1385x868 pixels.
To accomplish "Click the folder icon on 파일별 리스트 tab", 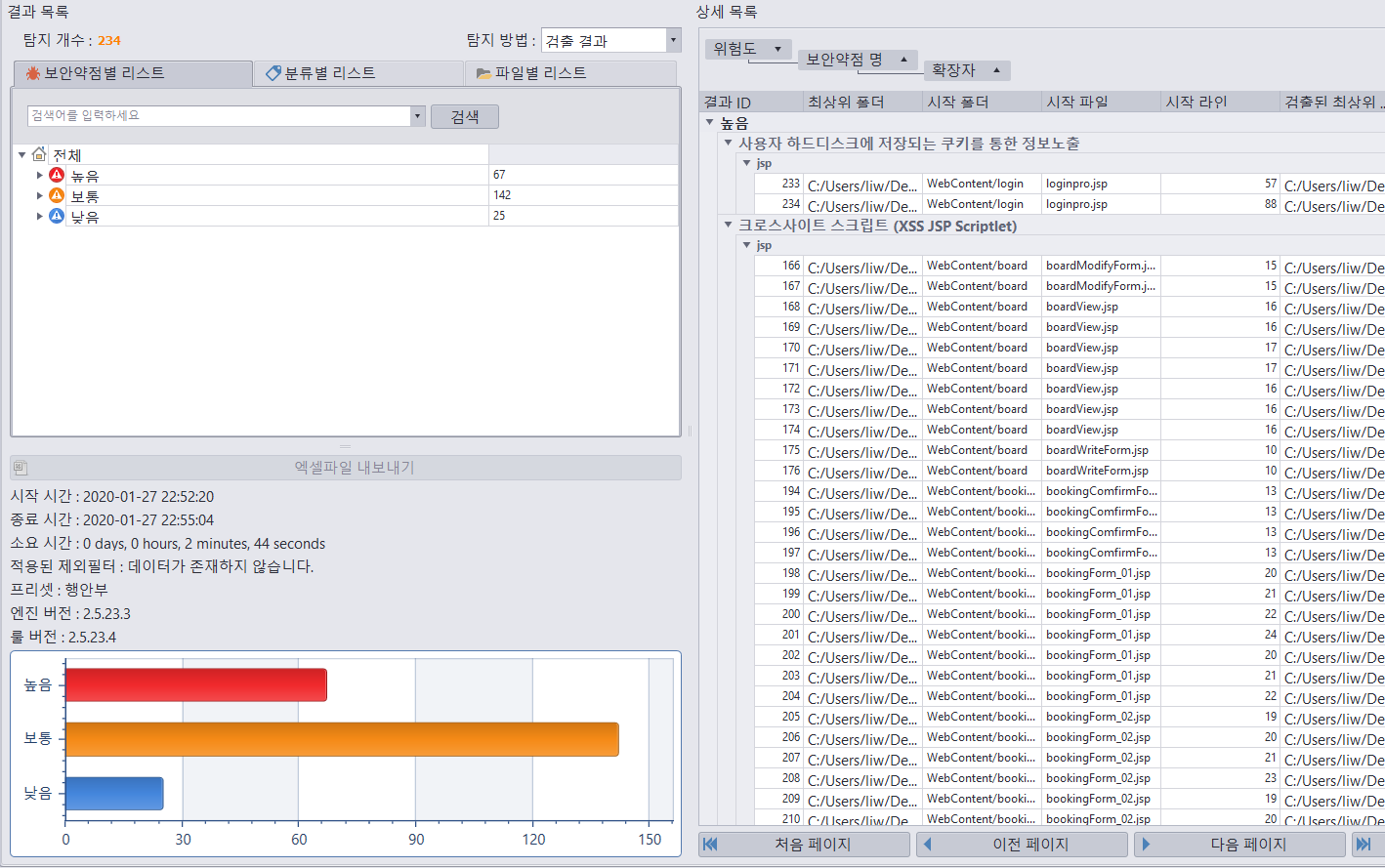I will click(483, 73).
